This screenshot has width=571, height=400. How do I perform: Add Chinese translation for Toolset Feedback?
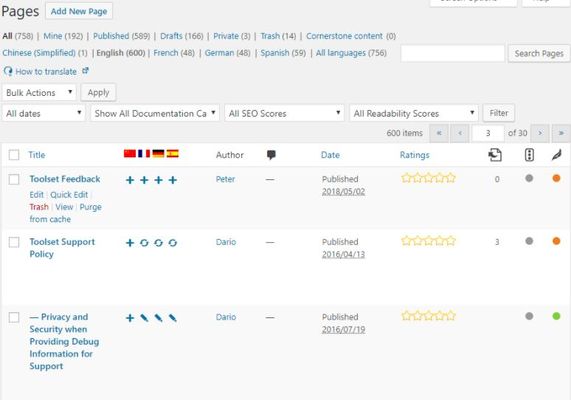[x=130, y=180]
